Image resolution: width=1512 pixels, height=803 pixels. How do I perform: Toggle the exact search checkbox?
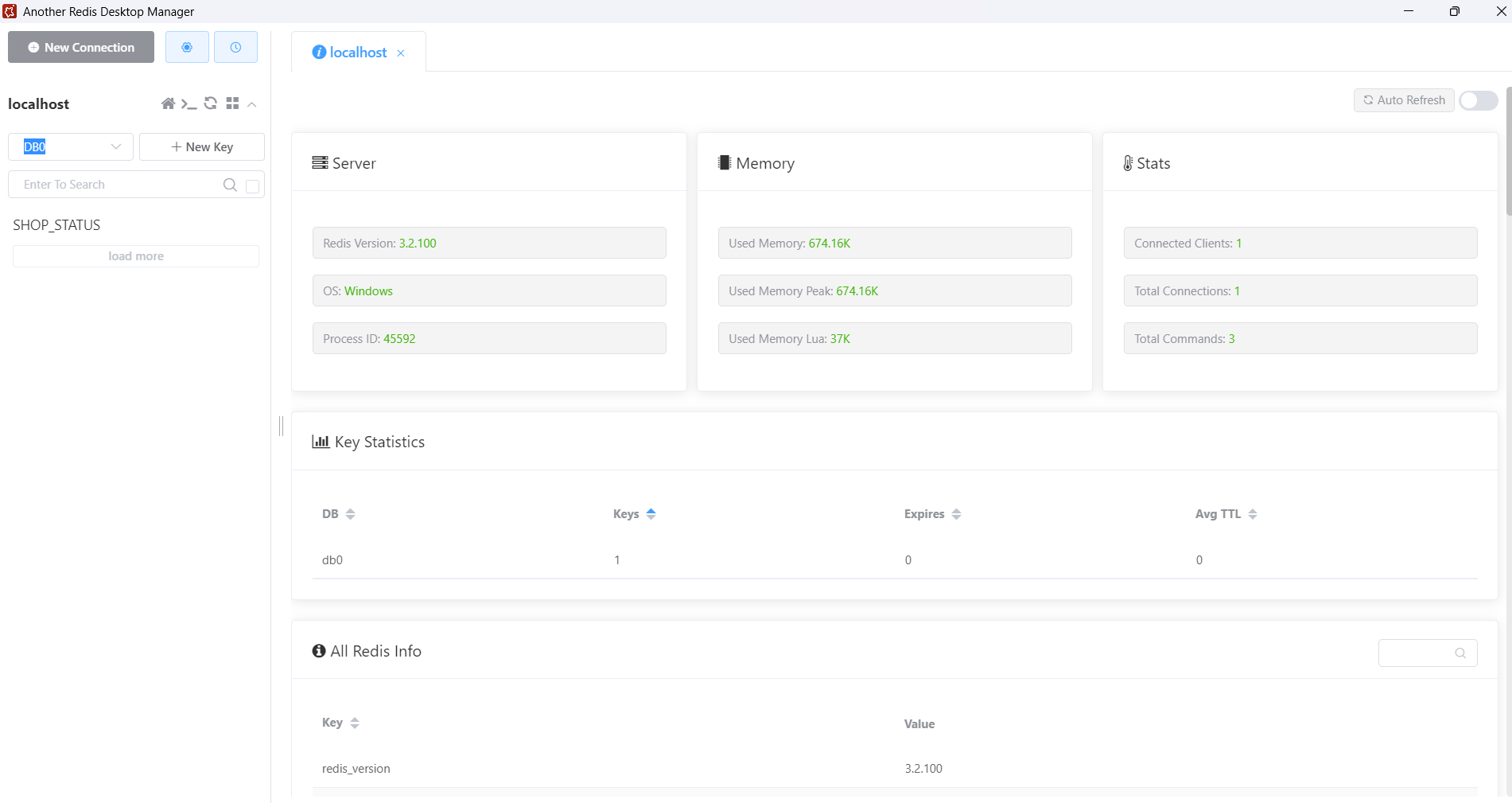pos(253,185)
